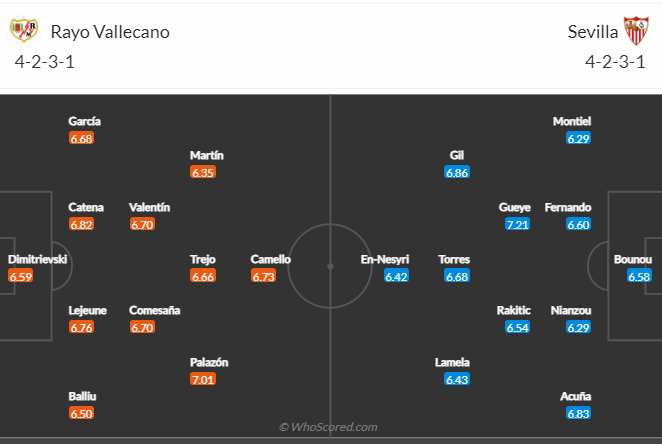662x444 pixels.
Task: Choose Rakitic's 6.54 rating badge
Action: pos(517,327)
